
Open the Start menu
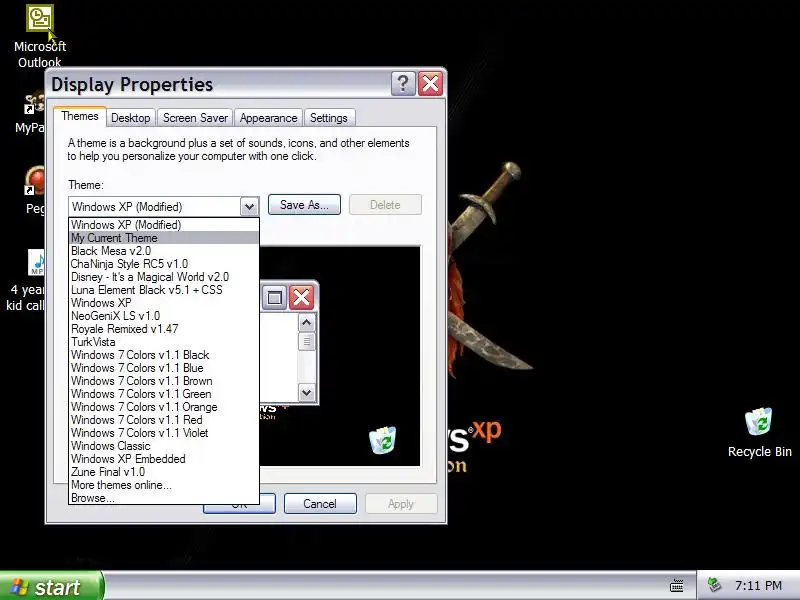click(x=51, y=586)
